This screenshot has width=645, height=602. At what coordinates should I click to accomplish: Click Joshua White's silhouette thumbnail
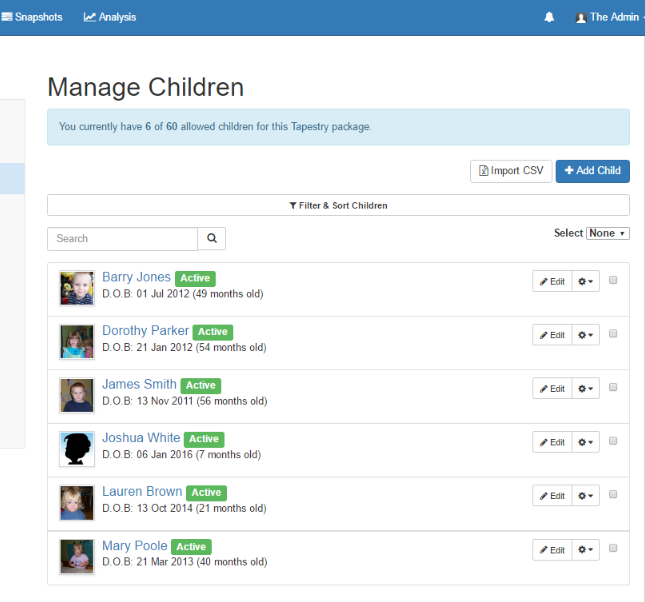click(x=77, y=449)
